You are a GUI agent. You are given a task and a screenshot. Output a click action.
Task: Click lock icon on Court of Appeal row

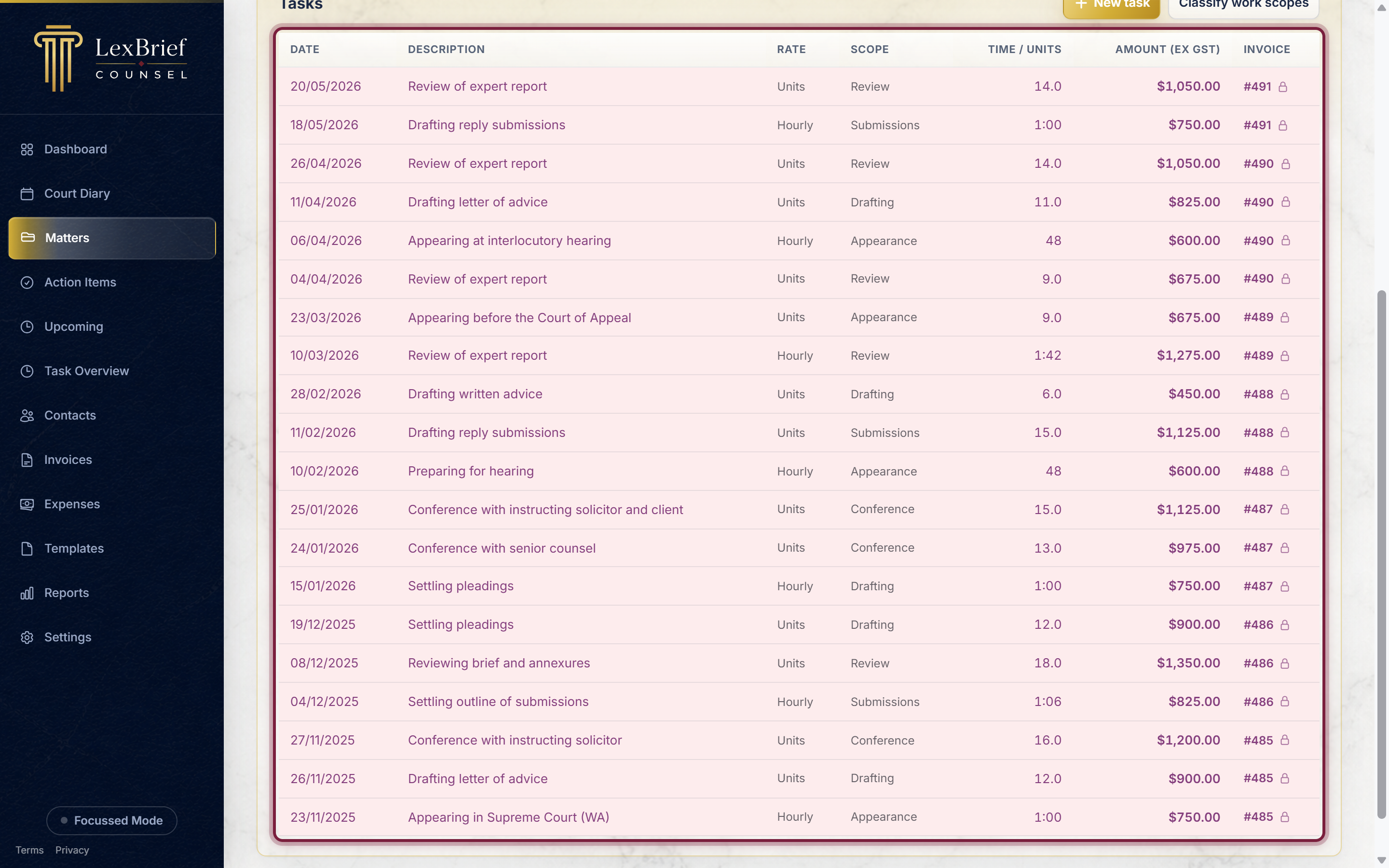tap(1285, 317)
